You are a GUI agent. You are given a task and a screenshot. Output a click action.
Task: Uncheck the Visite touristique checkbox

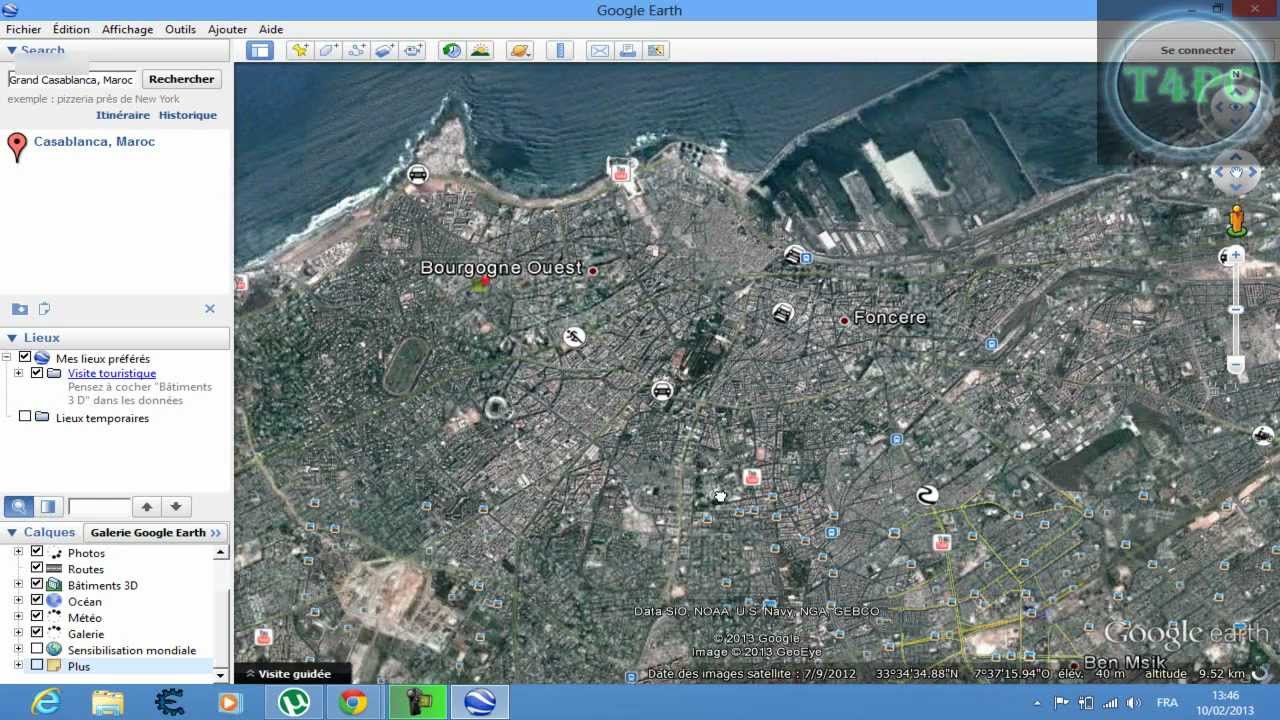tap(37, 373)
